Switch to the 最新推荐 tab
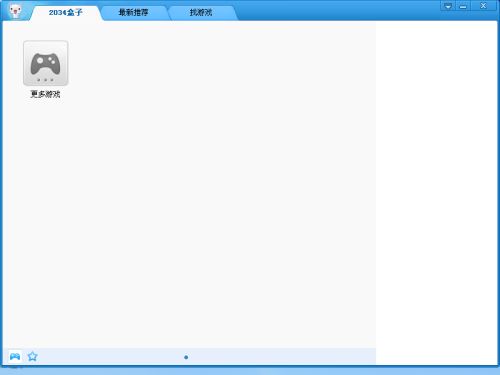Image resolution: width=500 pixels, height=375 pixels. (x=133, y=13)
